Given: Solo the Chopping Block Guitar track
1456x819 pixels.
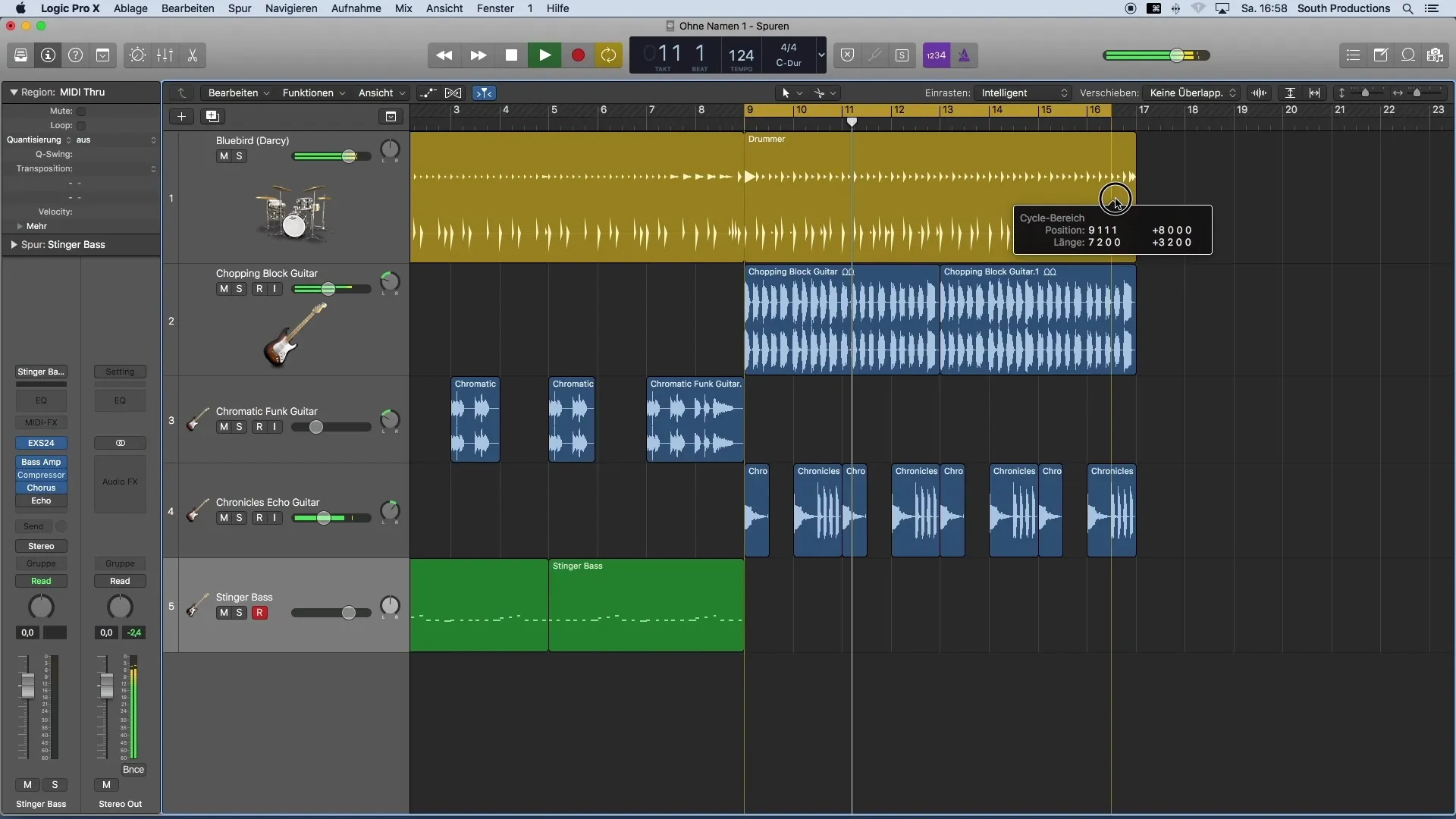Looking at the screenshot, I should [x=239, y=289].
